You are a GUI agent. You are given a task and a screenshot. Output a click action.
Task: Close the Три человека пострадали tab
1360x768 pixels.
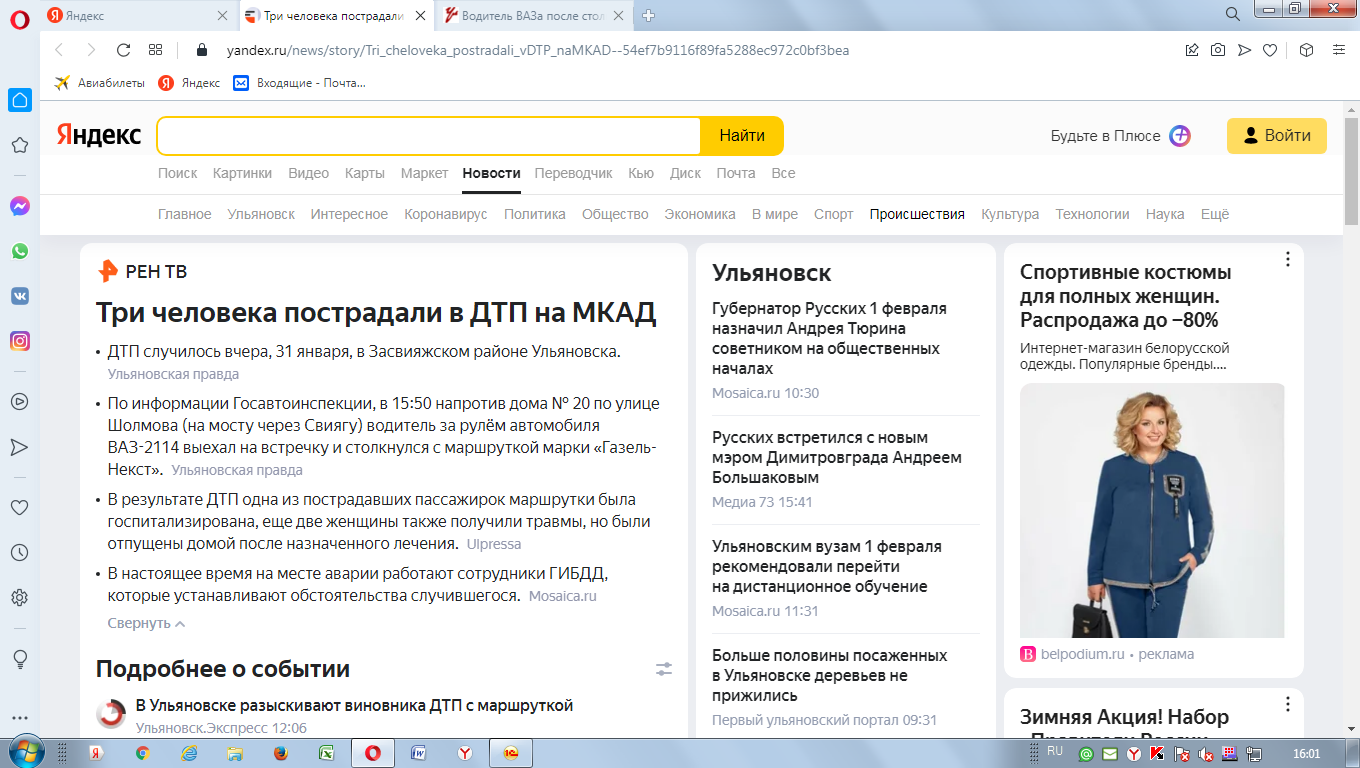click(x=421, y=15)
